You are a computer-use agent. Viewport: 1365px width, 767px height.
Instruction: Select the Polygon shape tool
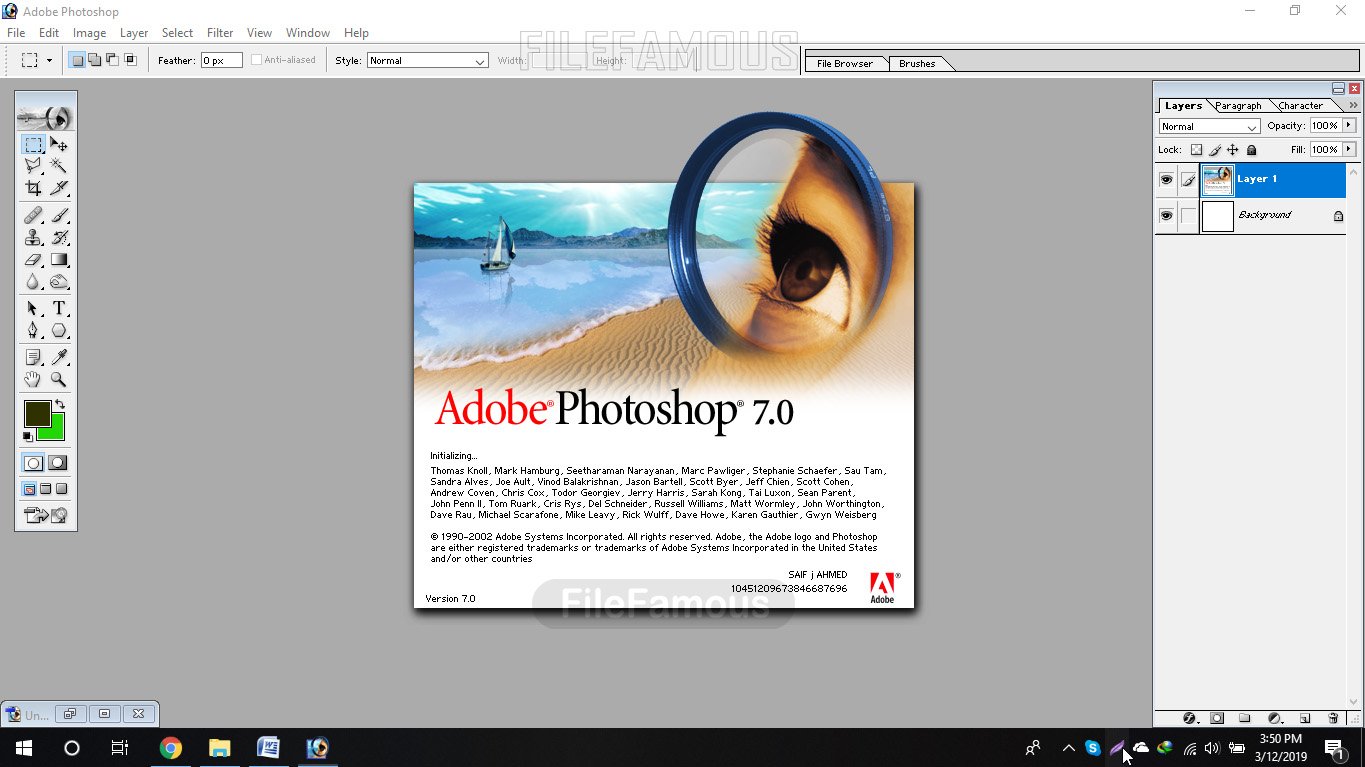point(59,330)
